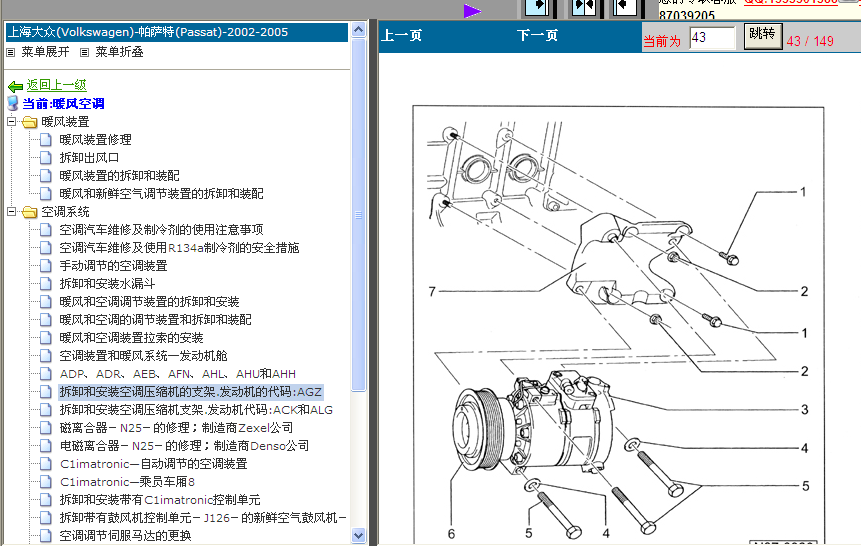
Task: Expand all menus with 菜单展开
Action: coord(45,52)
